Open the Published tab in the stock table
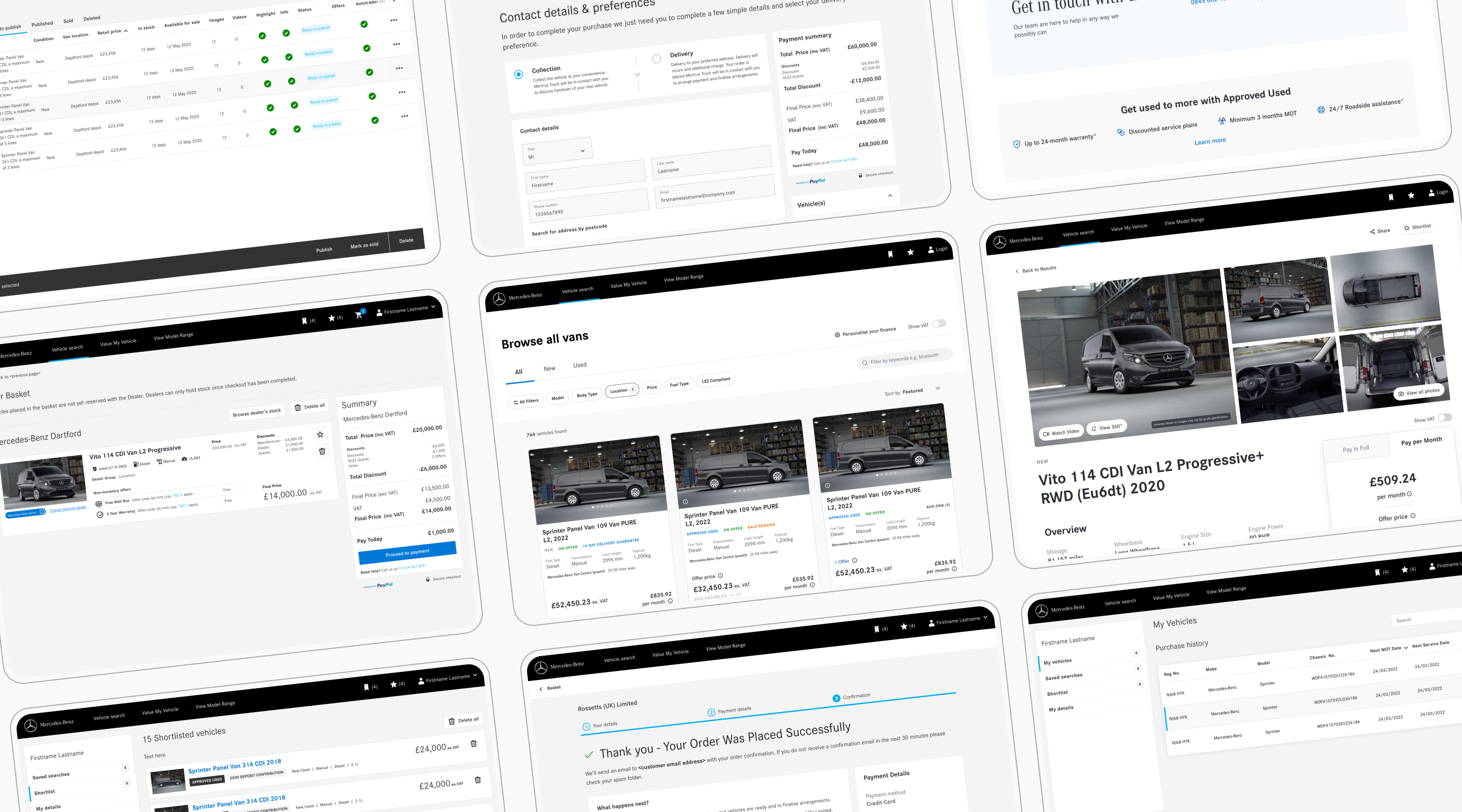1462x812 pixels. click(x=42, y=24)
